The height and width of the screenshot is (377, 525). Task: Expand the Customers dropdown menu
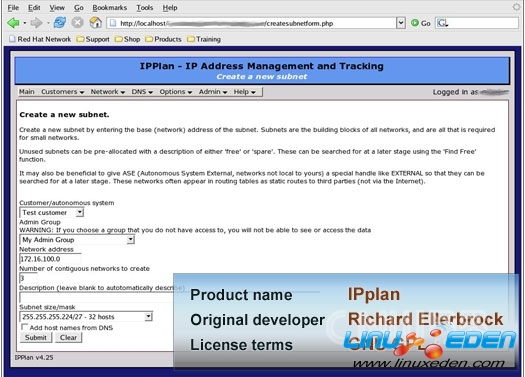(x=62, y=92)
